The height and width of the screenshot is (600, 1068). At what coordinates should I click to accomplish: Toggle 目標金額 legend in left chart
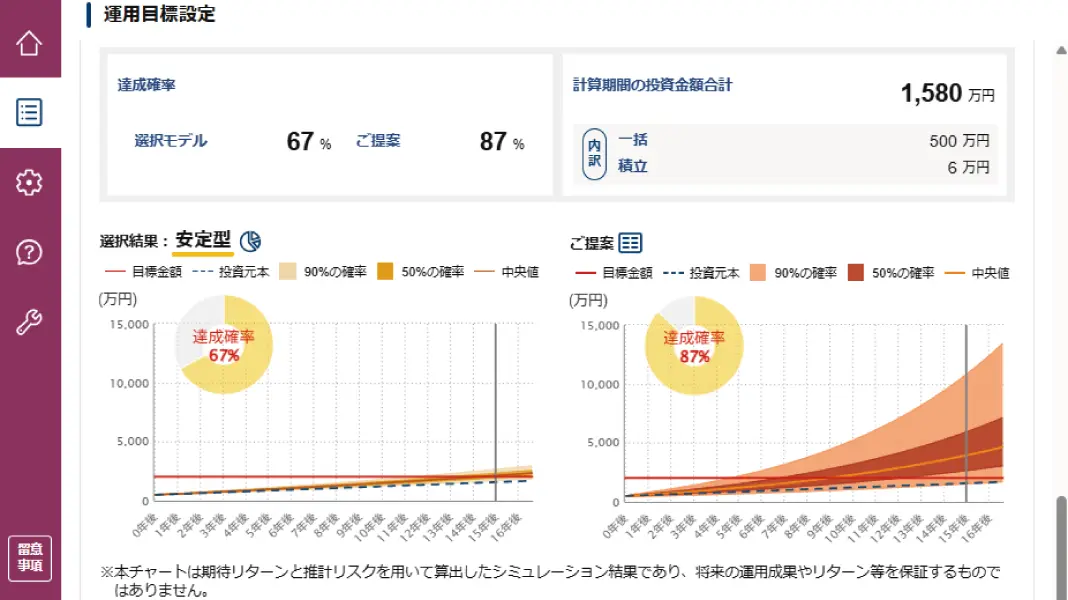144,272
